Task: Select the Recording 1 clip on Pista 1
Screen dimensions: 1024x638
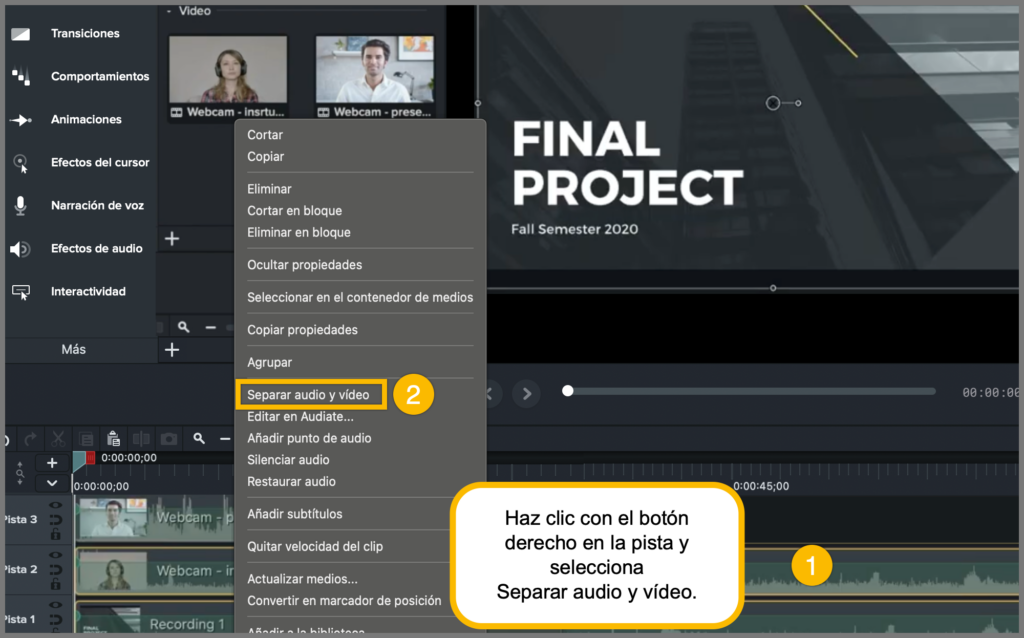Action: (155, 618)
